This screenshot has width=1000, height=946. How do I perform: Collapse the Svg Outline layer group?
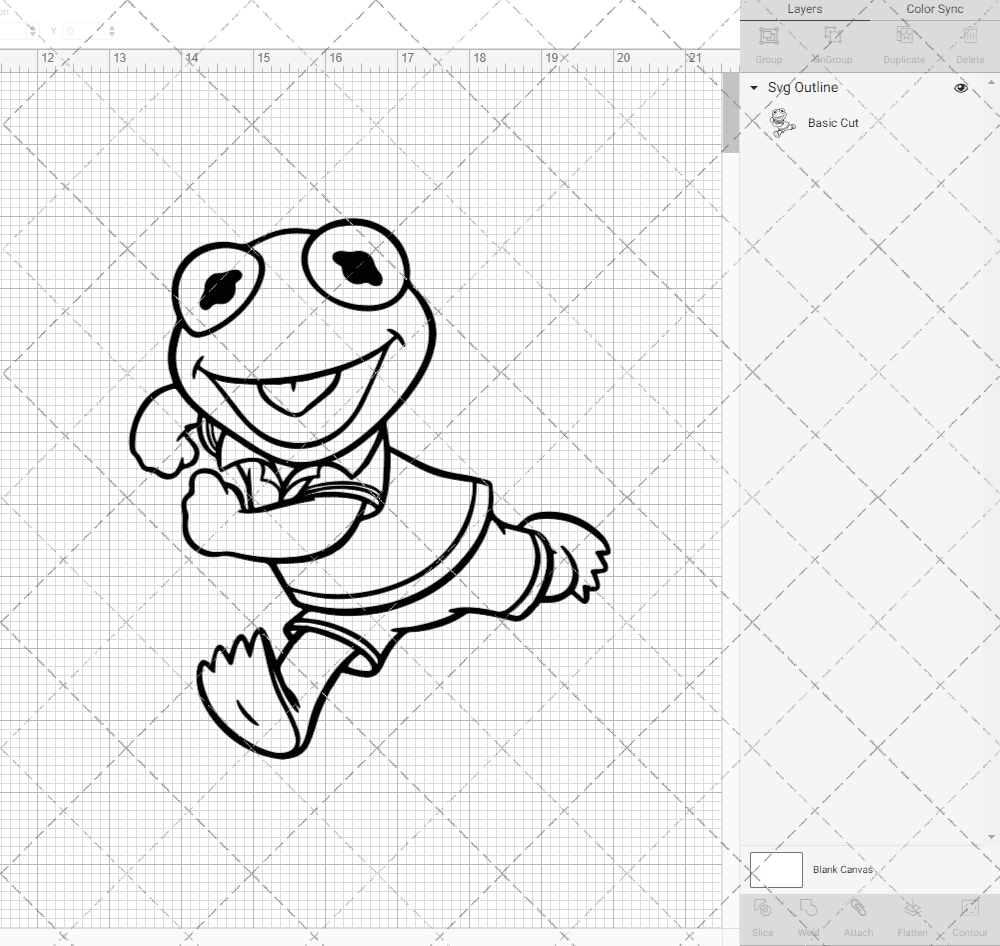(754, 88)
